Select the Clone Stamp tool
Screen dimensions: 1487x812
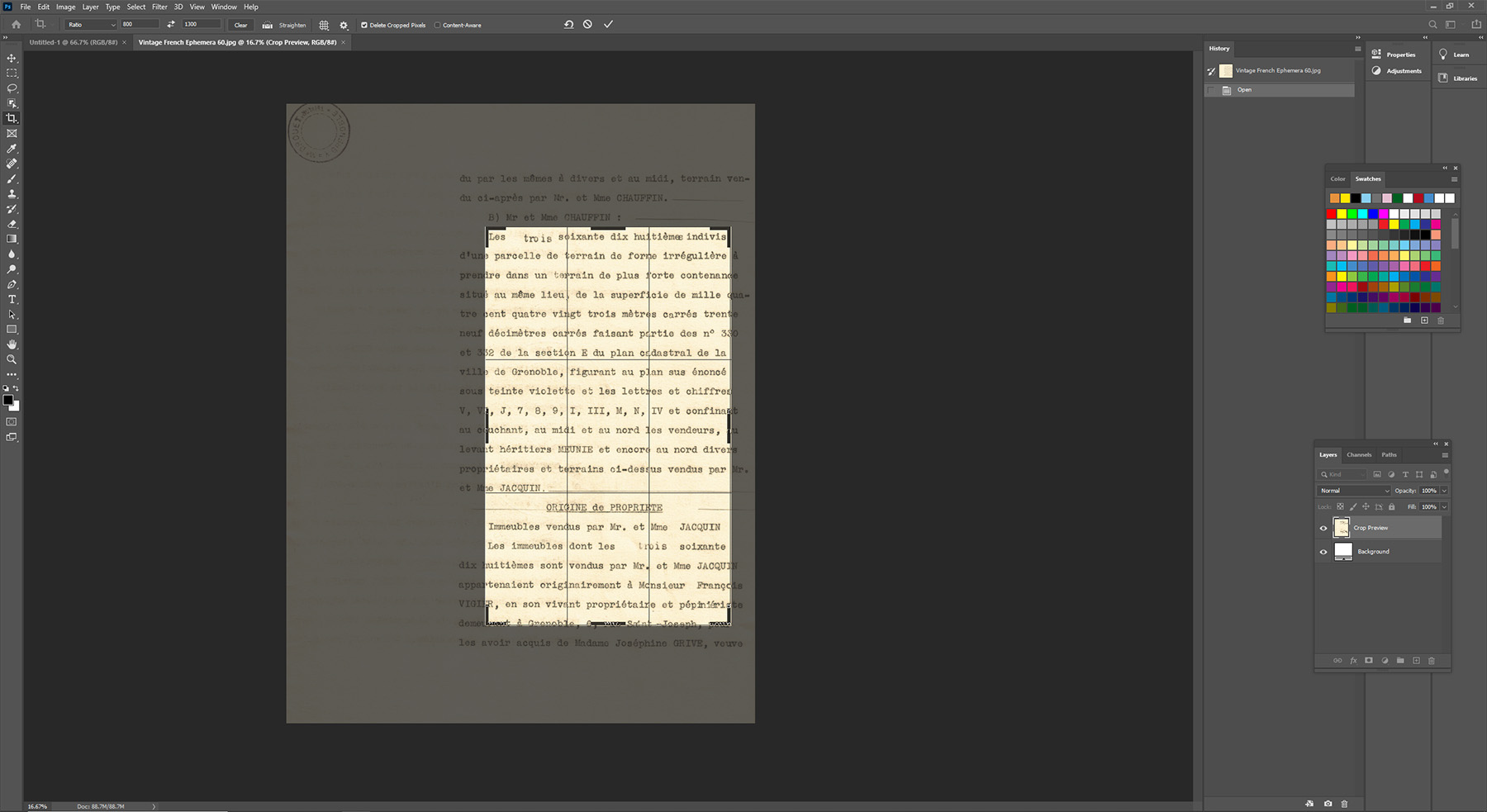pos(12,193)
